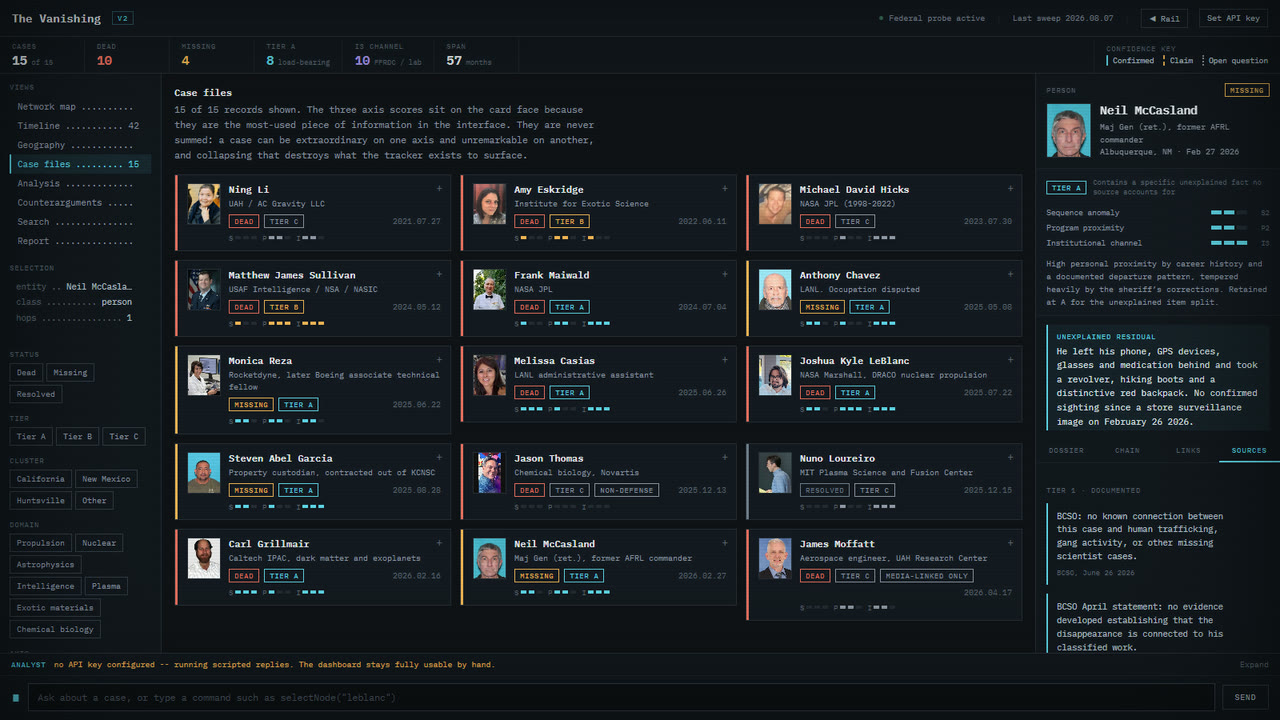The image size is (1280, 720).
Task: Toggle the Dead status filter
Action: point(26,373)
